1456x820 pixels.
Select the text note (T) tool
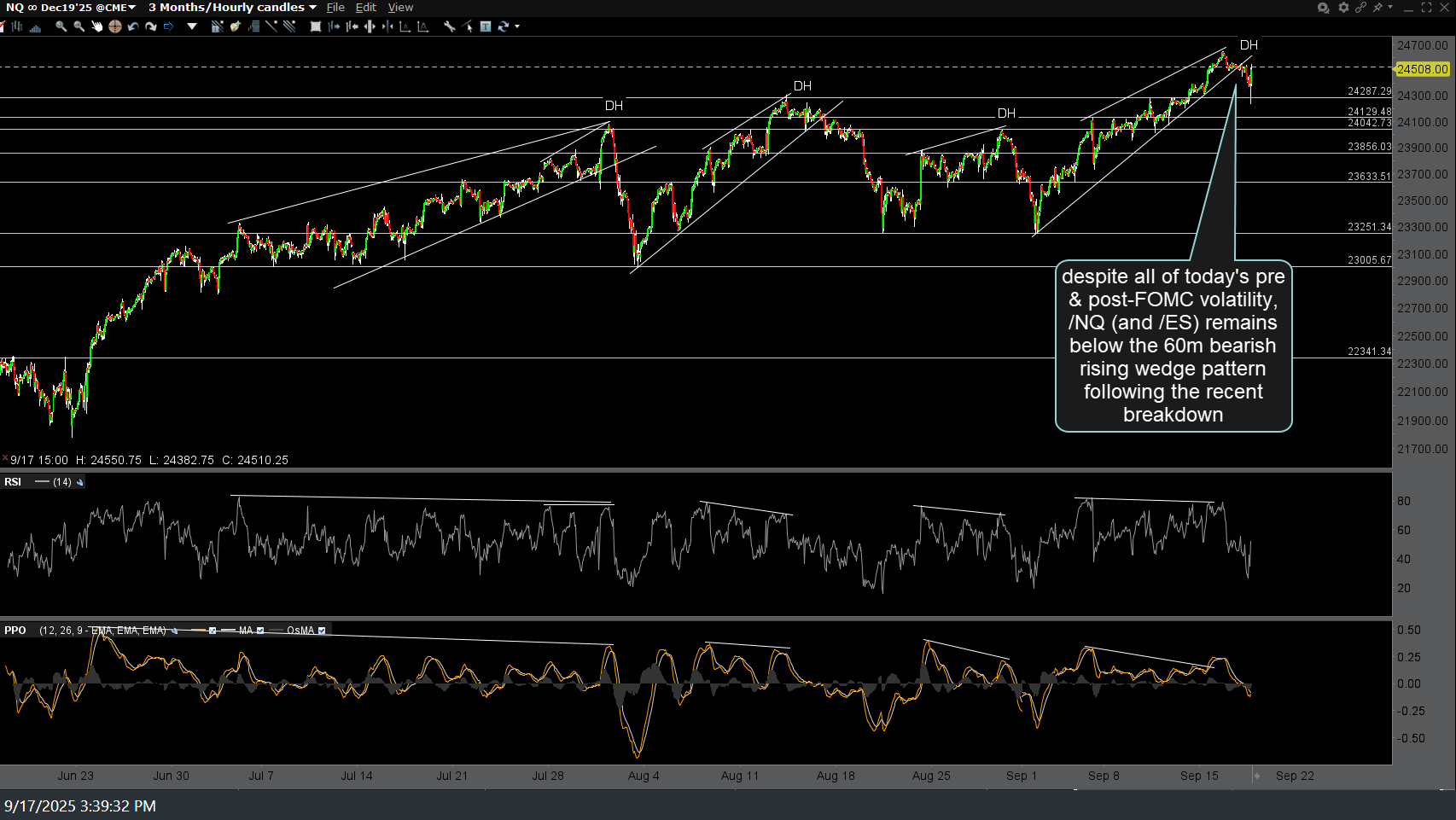pyautogui.click(x=486, y=26)
